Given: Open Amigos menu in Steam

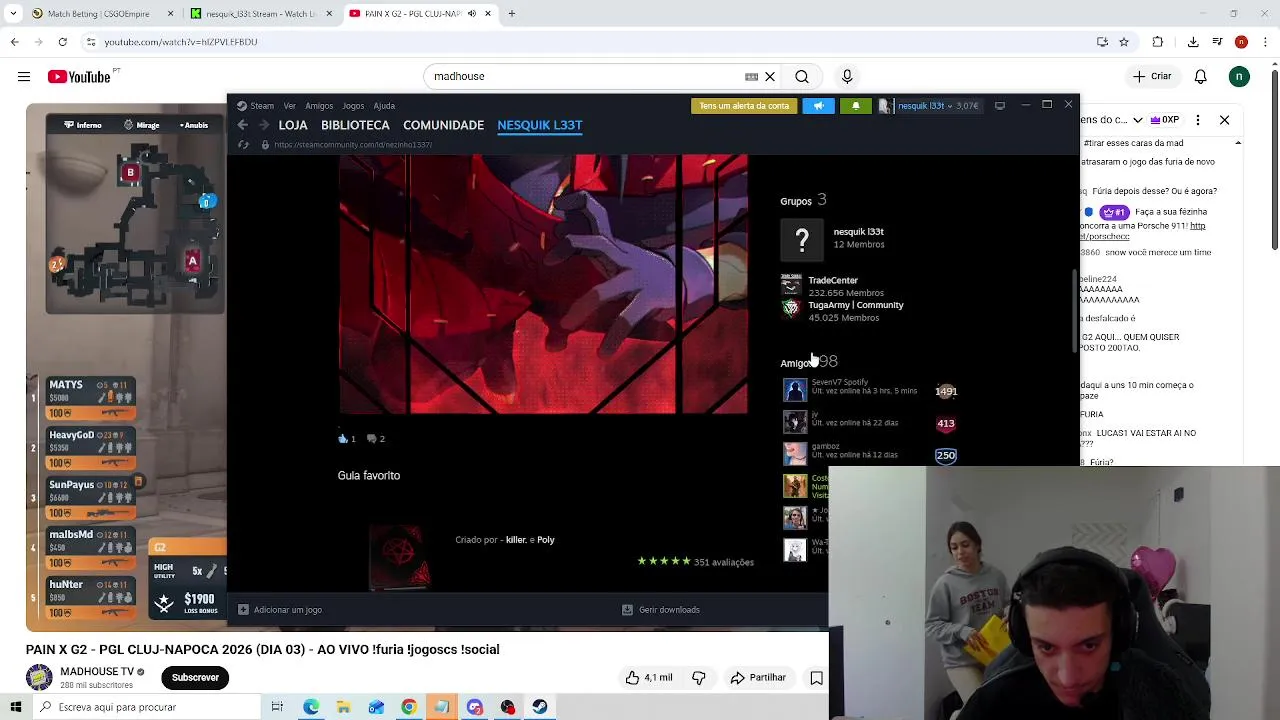Looking at the screenshot, I should 319,105.
